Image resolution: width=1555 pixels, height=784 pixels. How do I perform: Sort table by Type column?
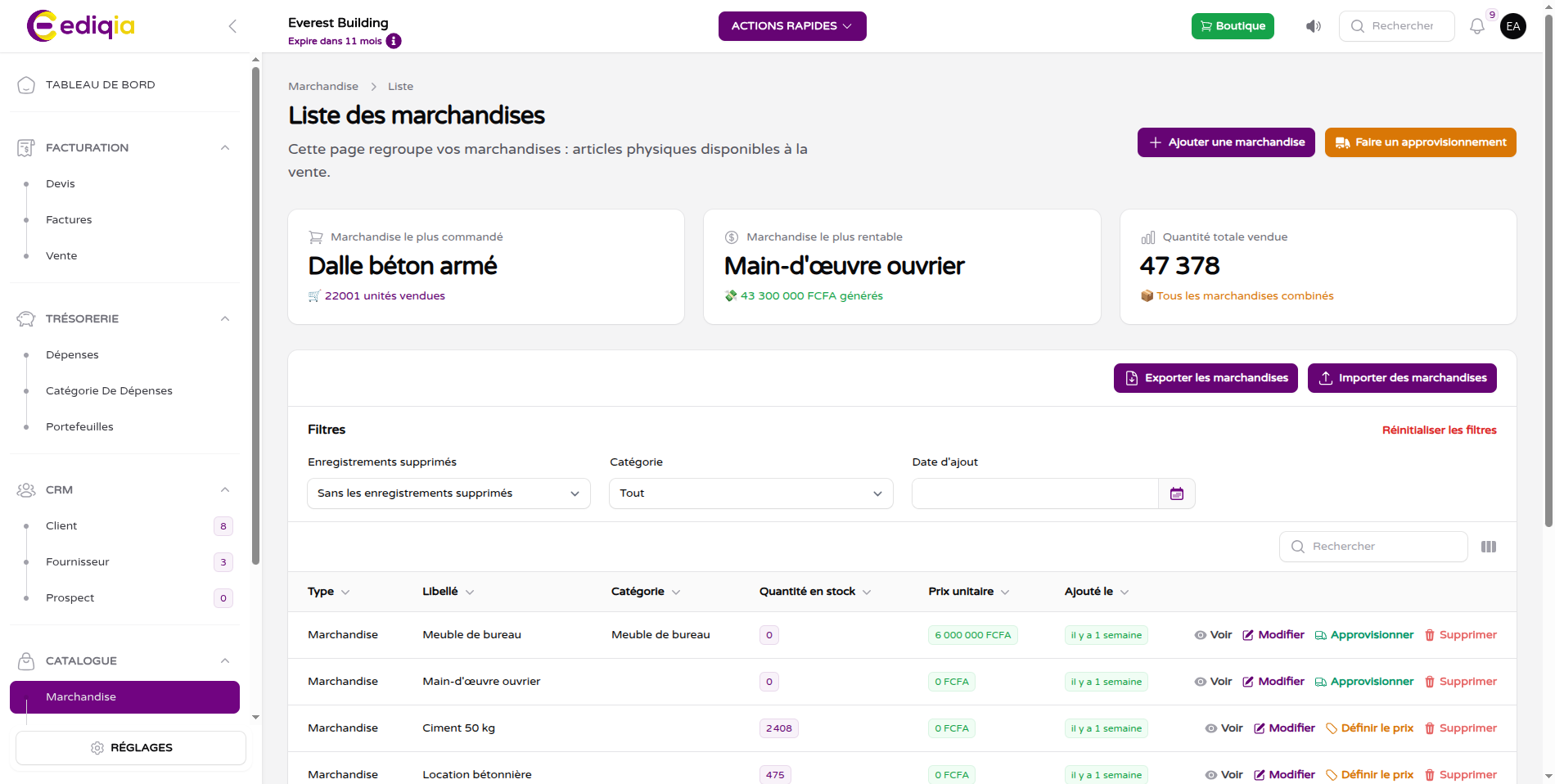click(328, 592)
